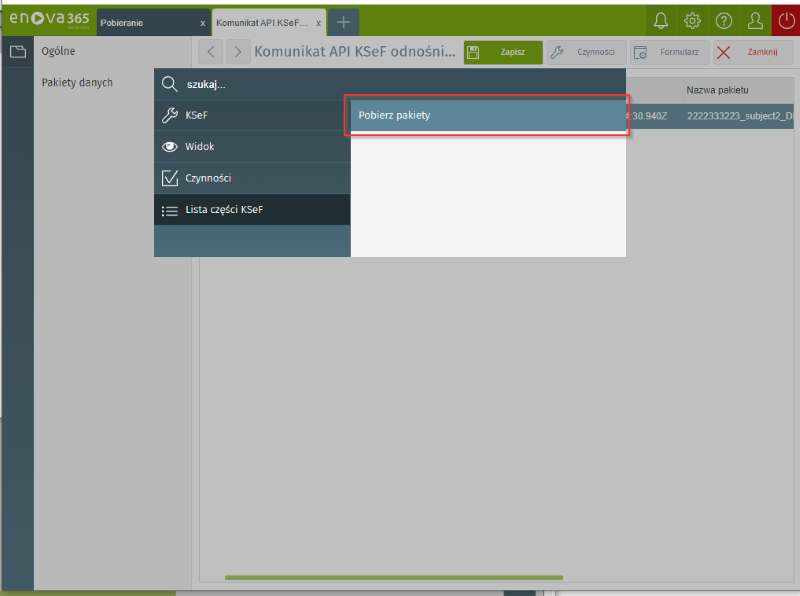Switch to the Pobieranie tab
800x596 pixels.
coord(145,22)
